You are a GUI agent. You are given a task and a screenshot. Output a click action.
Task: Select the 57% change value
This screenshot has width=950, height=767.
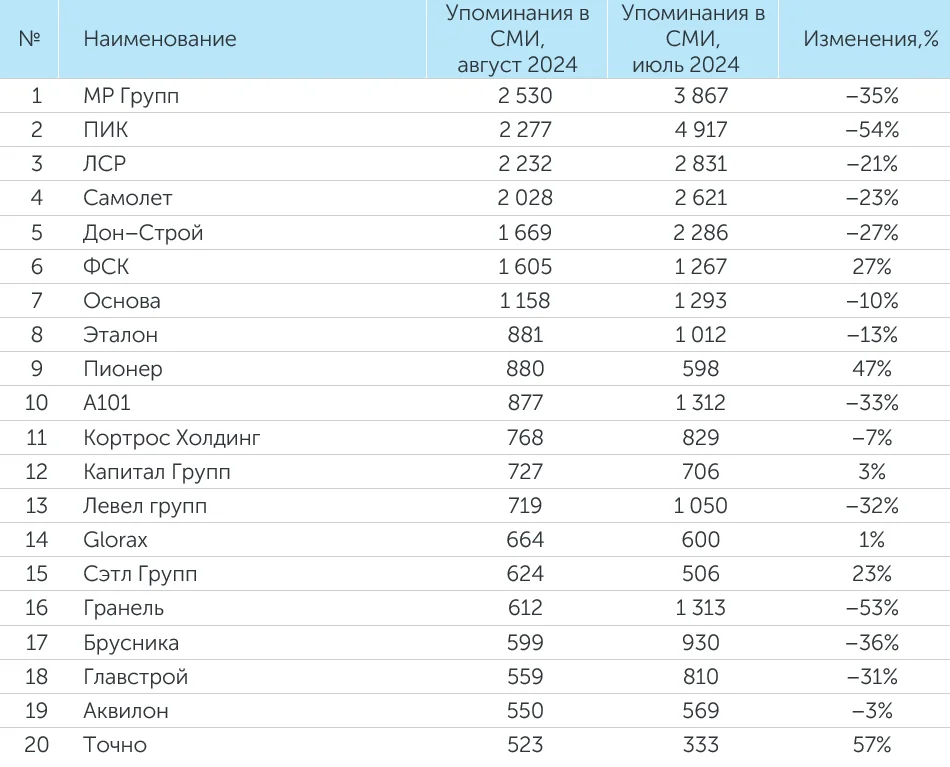click(x=871, y=745)
